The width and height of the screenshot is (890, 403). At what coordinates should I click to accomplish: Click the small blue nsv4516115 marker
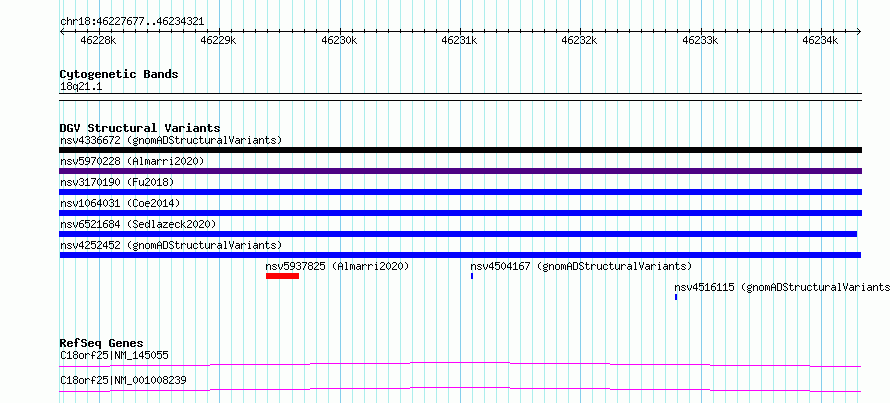[x=676, y=297]
